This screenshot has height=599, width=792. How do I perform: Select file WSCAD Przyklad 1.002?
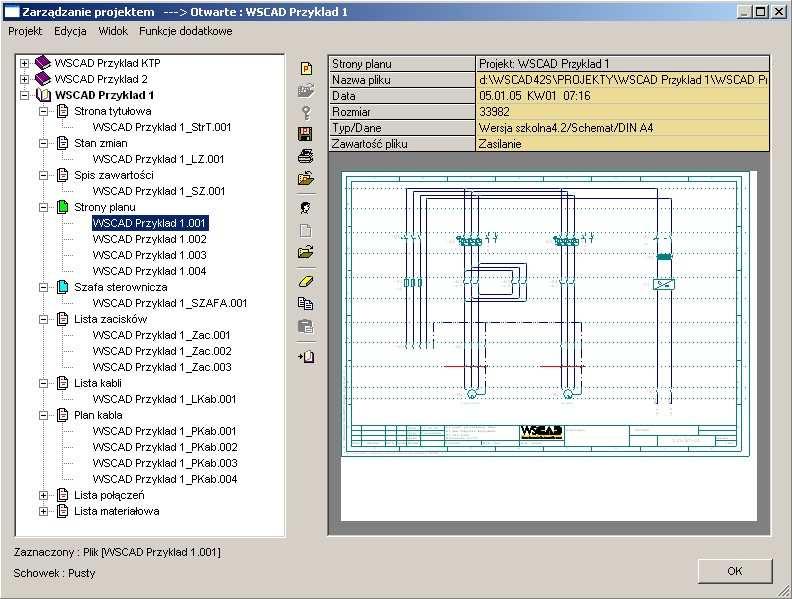click(x=150, y=239)
